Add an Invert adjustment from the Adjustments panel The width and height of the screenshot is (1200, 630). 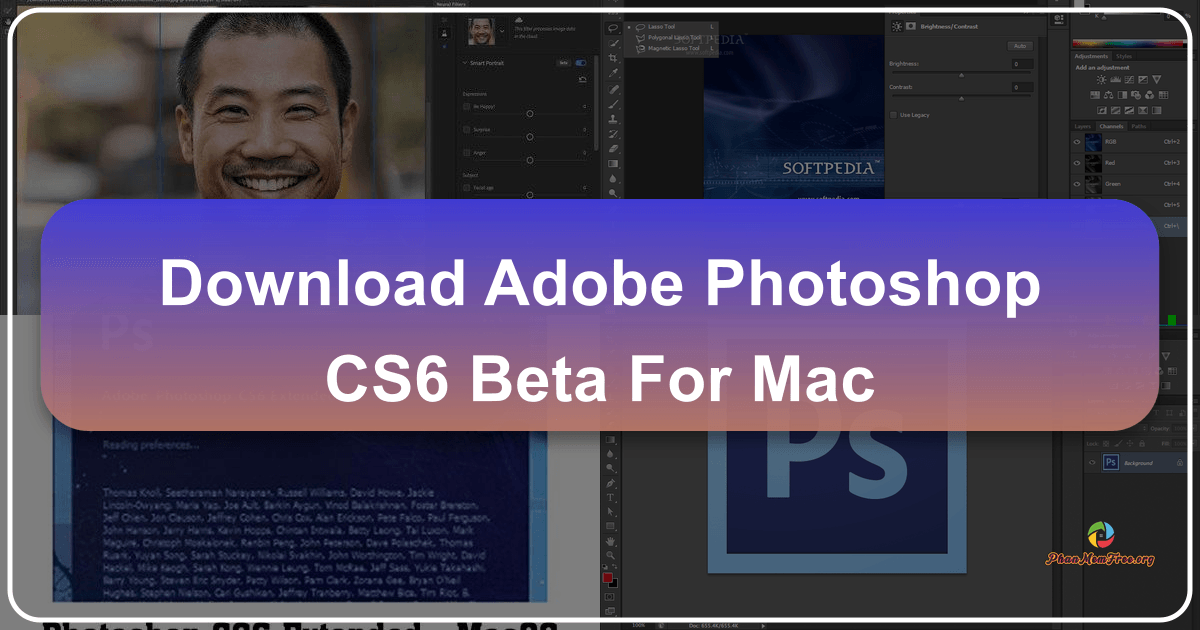pos(1102,110)
